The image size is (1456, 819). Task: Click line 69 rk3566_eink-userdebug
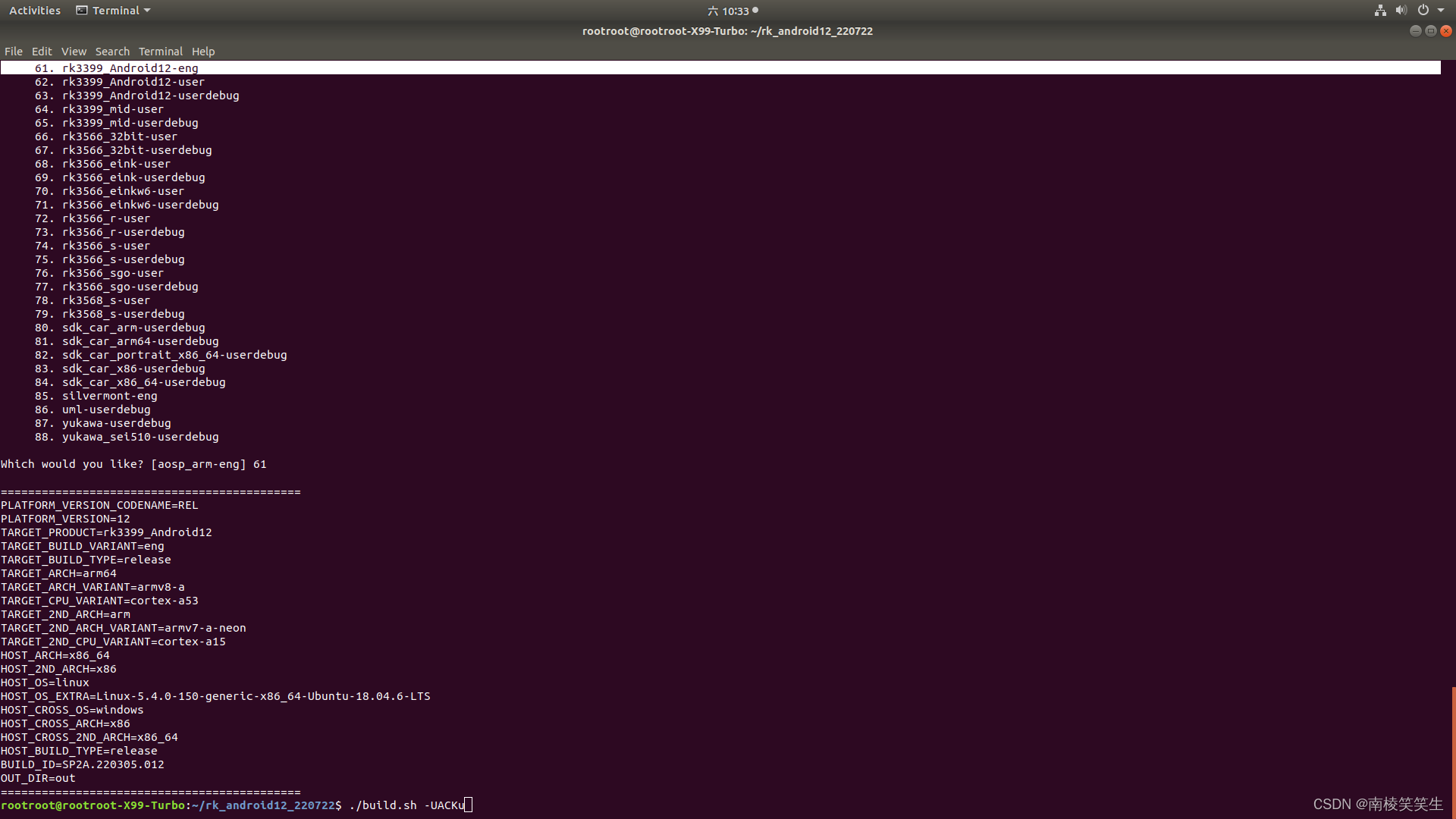pyautogui.click(x=120, y=177)
